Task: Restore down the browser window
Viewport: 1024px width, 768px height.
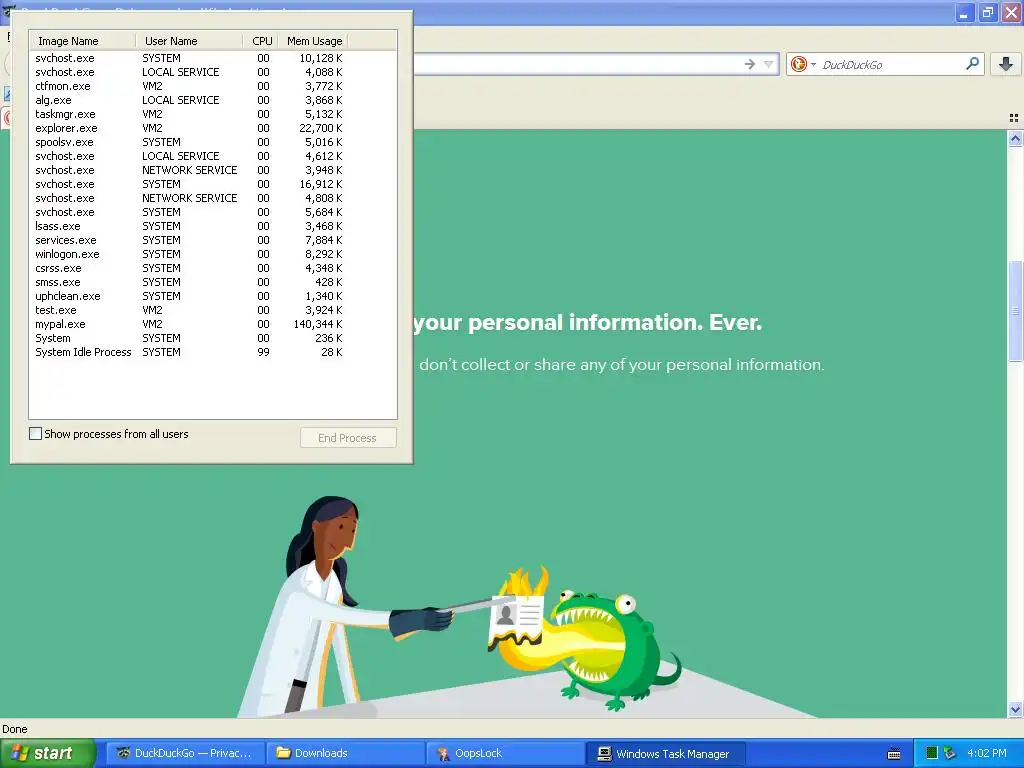Action: (988, 12)
